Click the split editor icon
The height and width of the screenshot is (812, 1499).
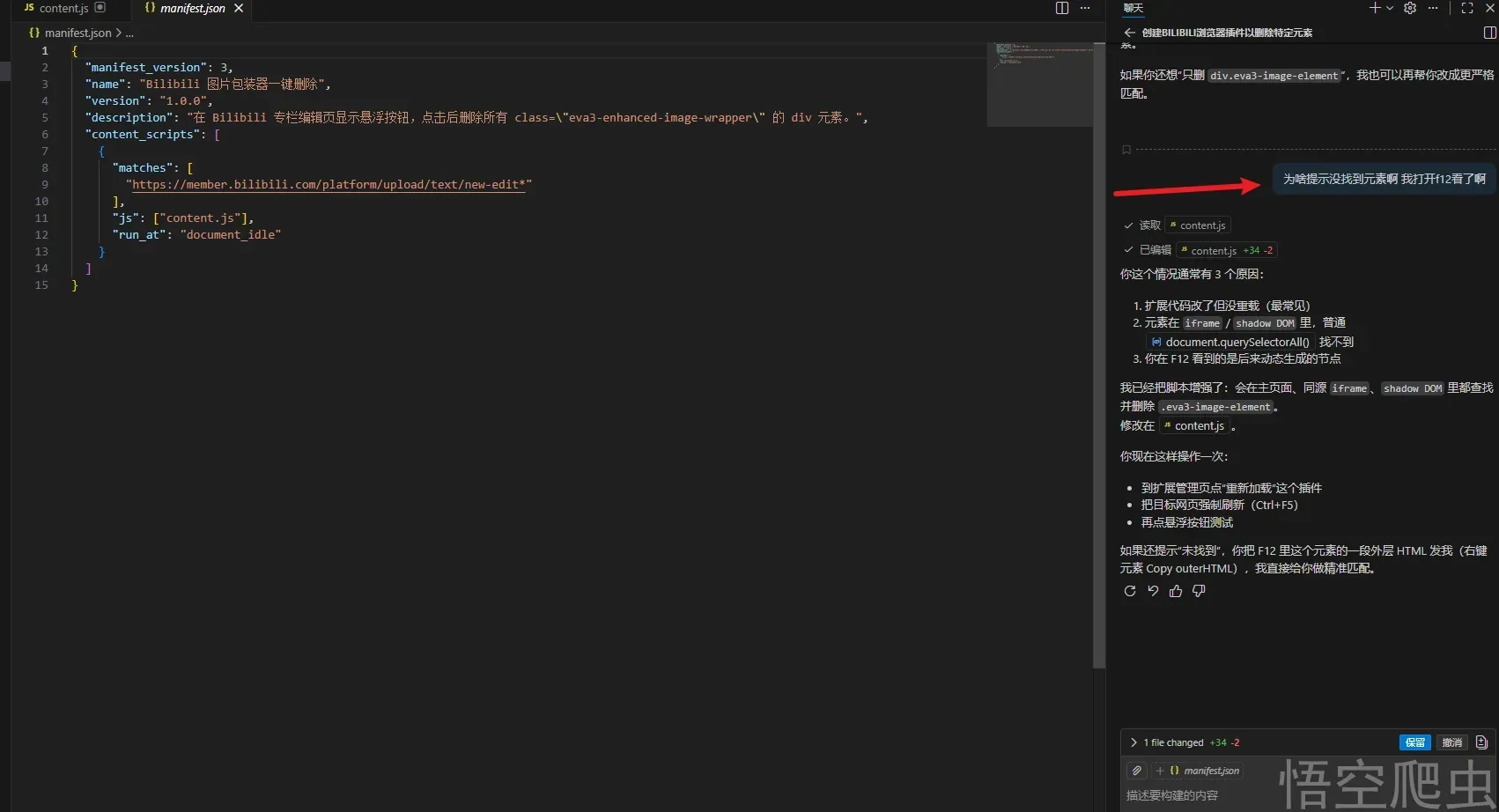(1062, 8)
